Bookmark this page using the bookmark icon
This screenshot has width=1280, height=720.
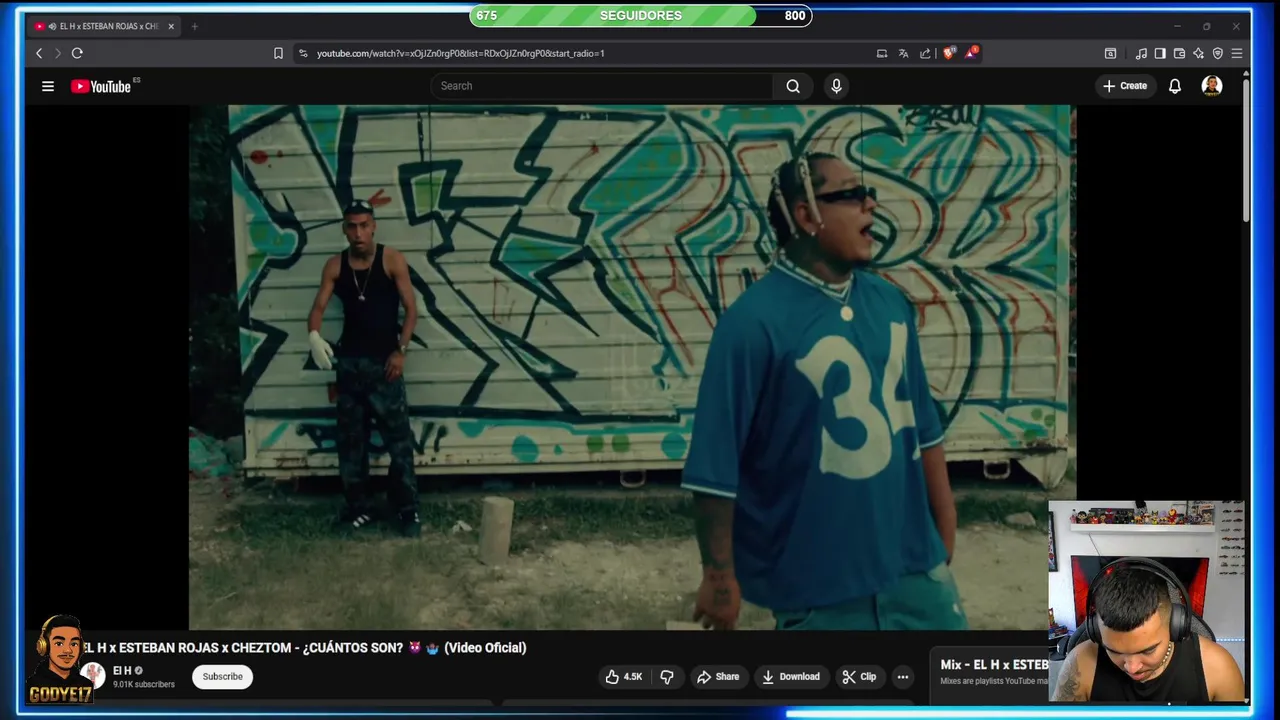click(278, 53)
